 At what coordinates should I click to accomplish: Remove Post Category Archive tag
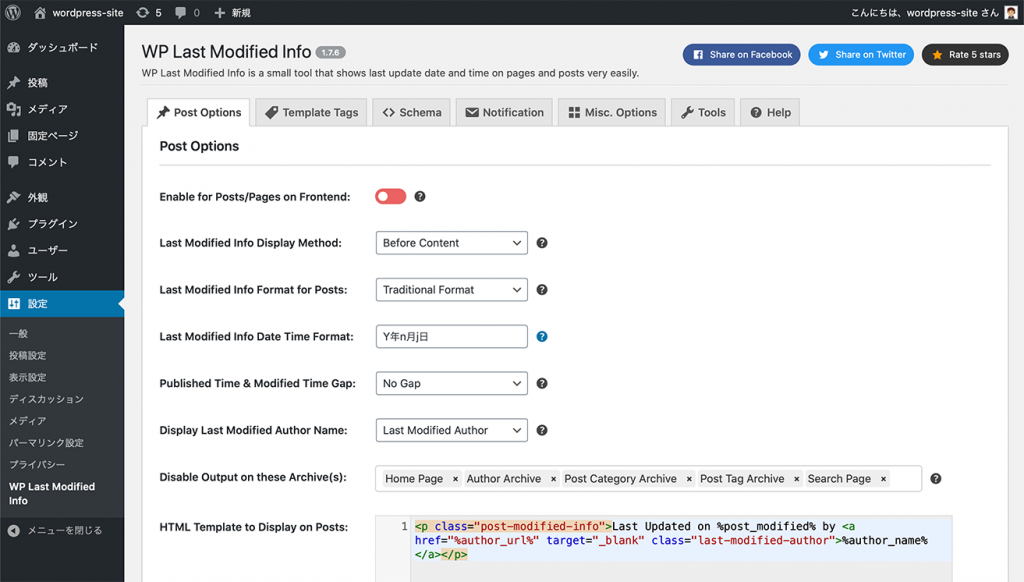tap(689, 479)
